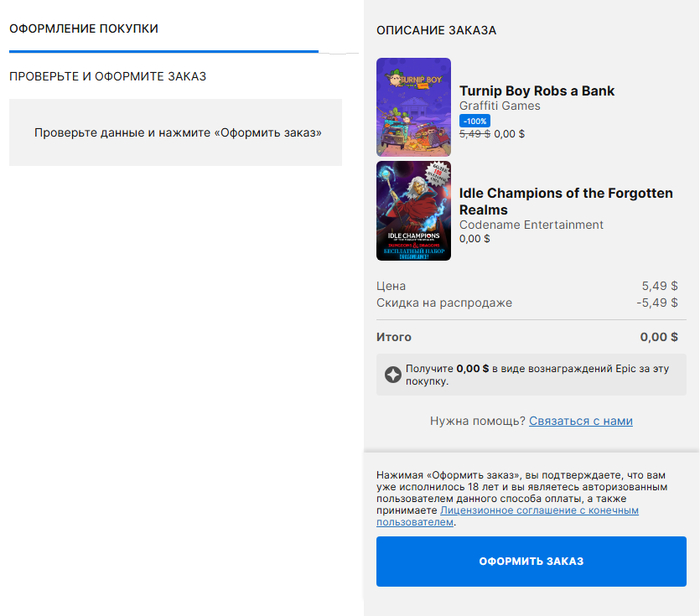The height and width of the screenshot is (616, 700).
Task: Click the Idle Champions cover thumbnail
Action: point(413,211)
